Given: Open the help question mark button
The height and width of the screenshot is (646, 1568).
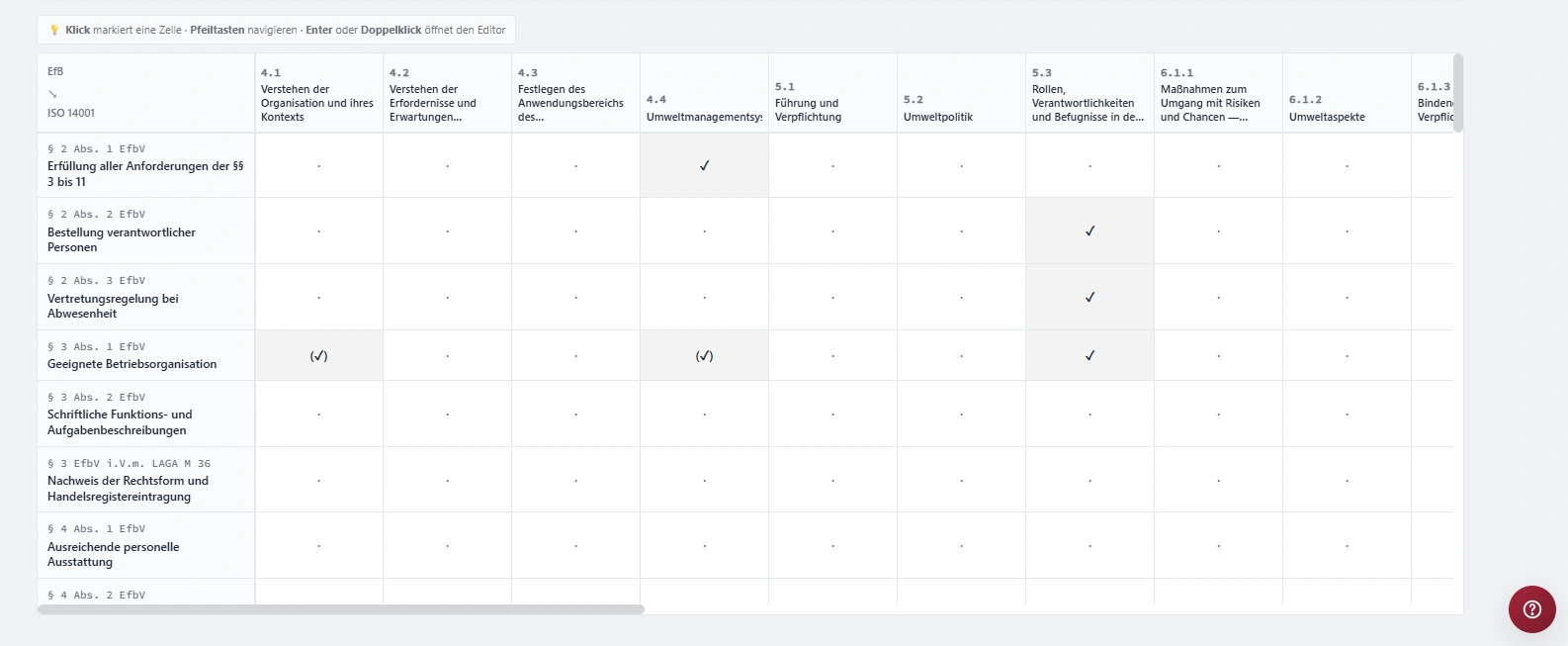Looking at the screenshot, I should coord(1531,608).
